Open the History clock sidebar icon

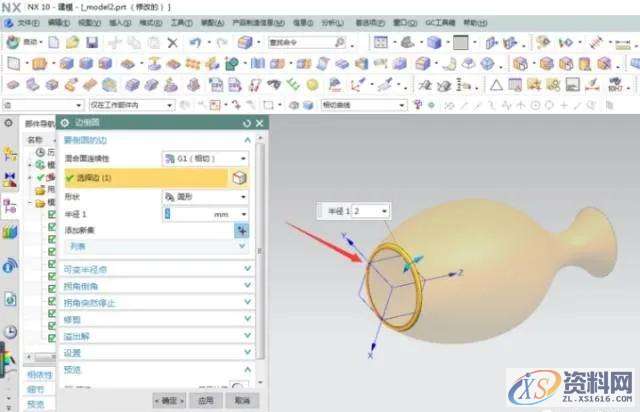[x=11, y=333]
